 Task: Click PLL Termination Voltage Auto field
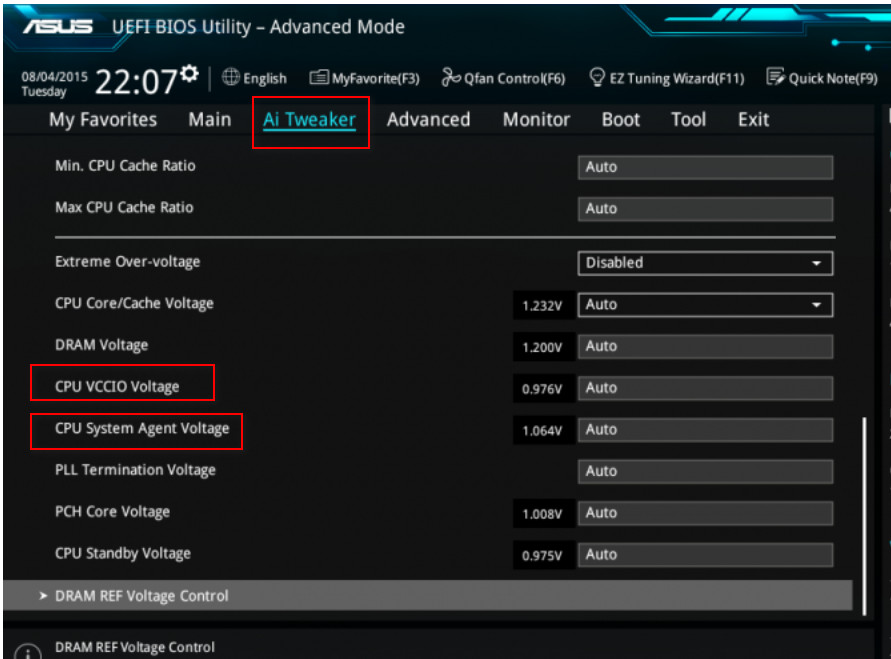(705, 471)
